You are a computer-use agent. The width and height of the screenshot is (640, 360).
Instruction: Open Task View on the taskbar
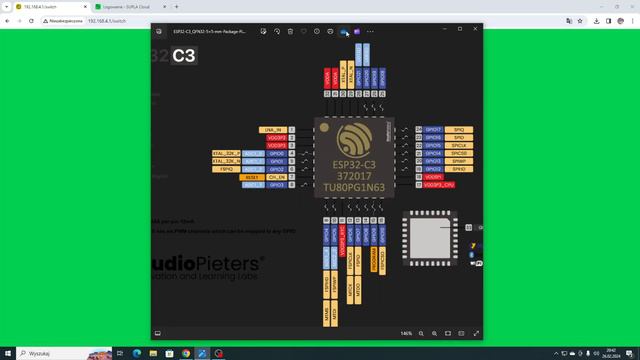[x=120, y=353]
